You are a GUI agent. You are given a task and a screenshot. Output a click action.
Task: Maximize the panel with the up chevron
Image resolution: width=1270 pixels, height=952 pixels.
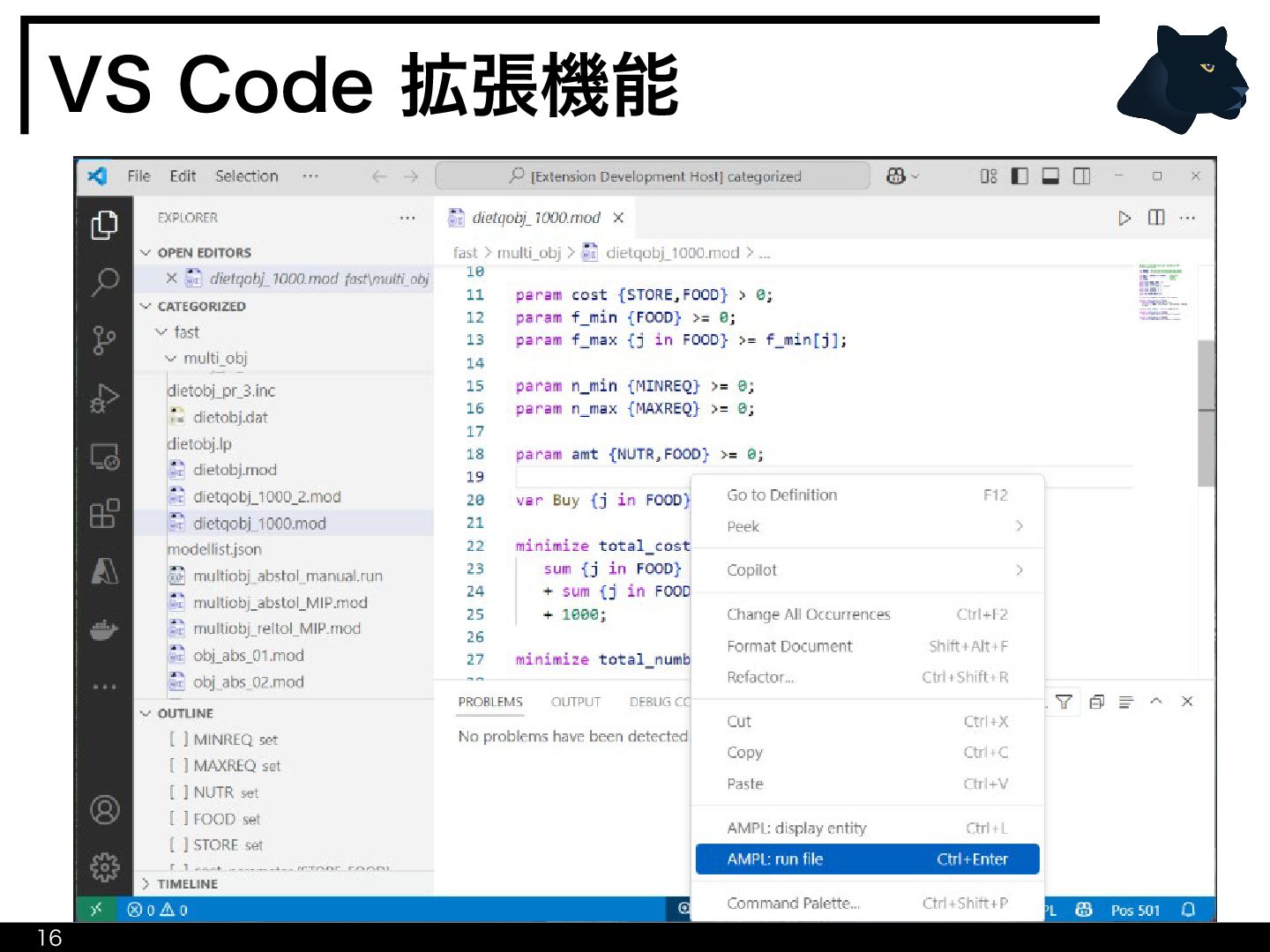point(1156,702)
